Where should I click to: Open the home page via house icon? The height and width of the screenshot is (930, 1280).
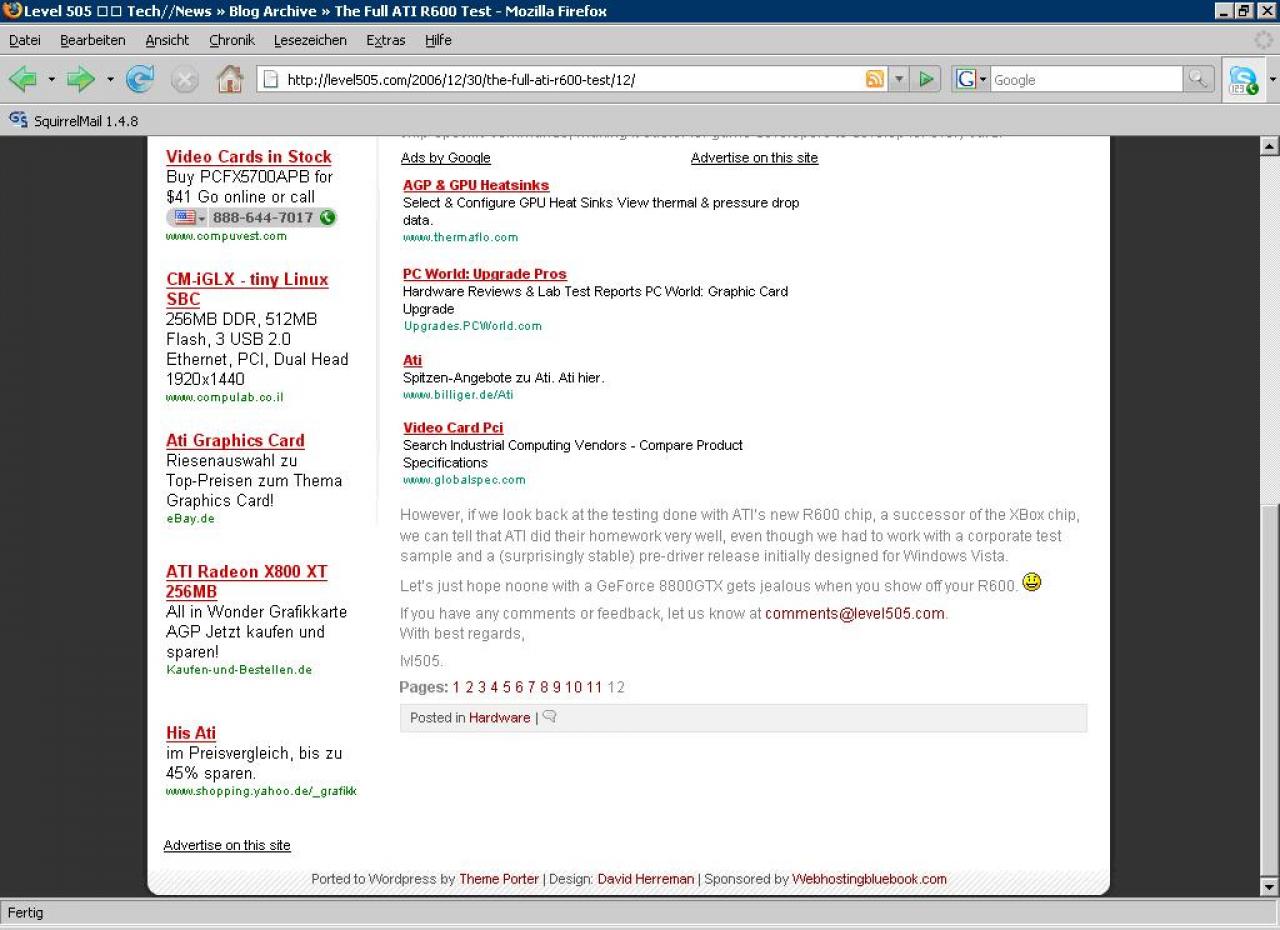coord(230,79)
